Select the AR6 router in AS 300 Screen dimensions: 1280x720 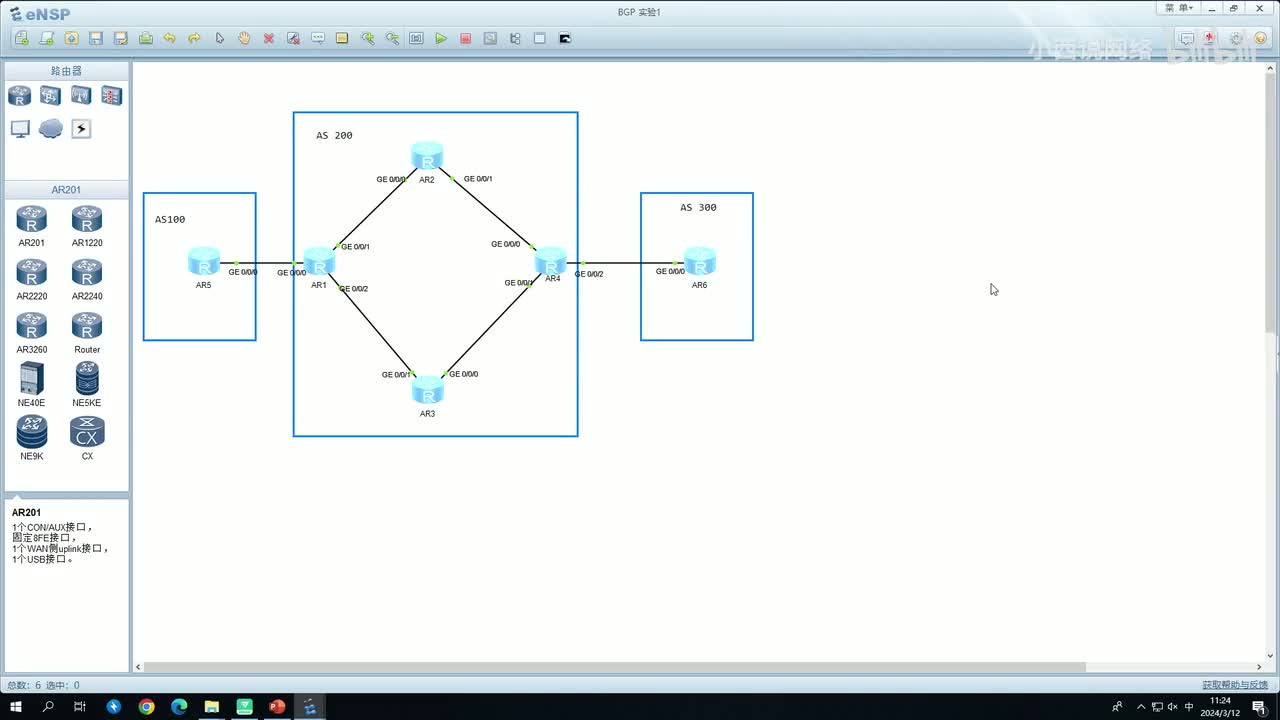tap(699, 261)
